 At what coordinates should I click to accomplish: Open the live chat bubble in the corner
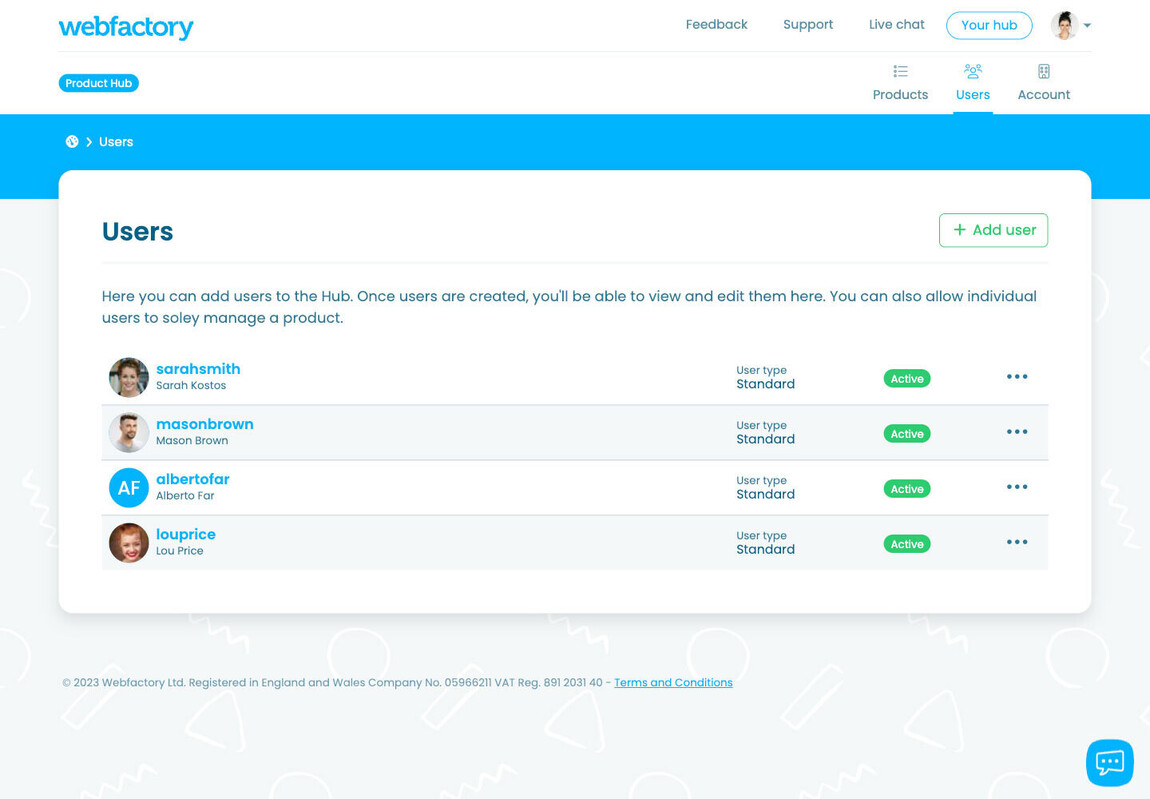(1109, 762)
